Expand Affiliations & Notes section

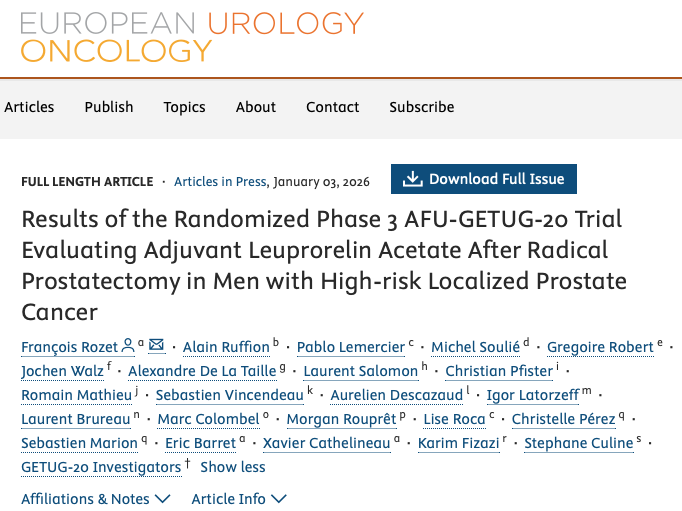[x=96, y=498]
